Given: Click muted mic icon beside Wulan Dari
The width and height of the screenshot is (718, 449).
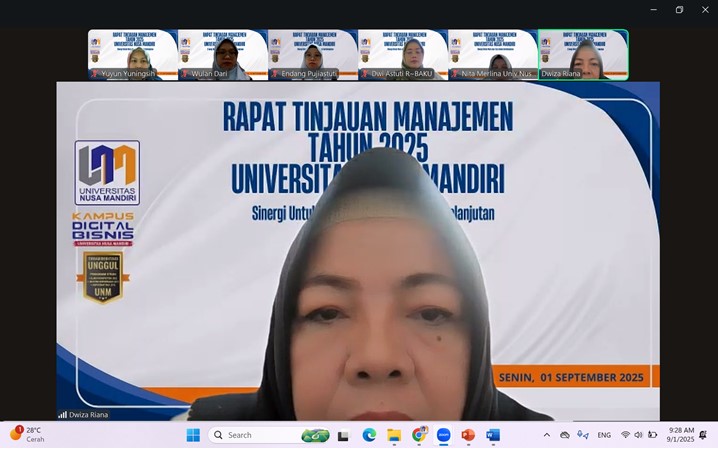Looking at the screenshot, I should (185, 73).
